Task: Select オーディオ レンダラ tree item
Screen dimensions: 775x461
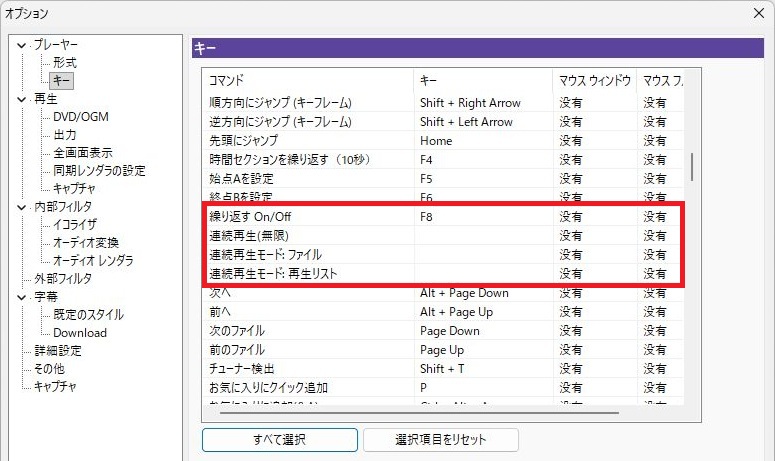Action: point(93,261)
